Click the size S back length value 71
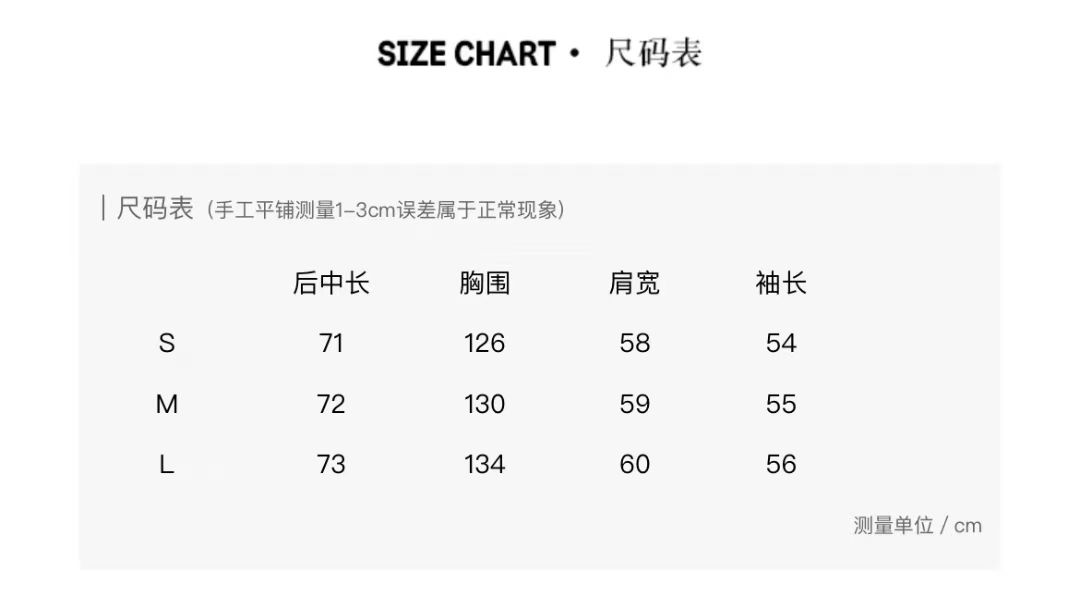The width and height of the screenshot is (1080, 611). coord(331,343)
